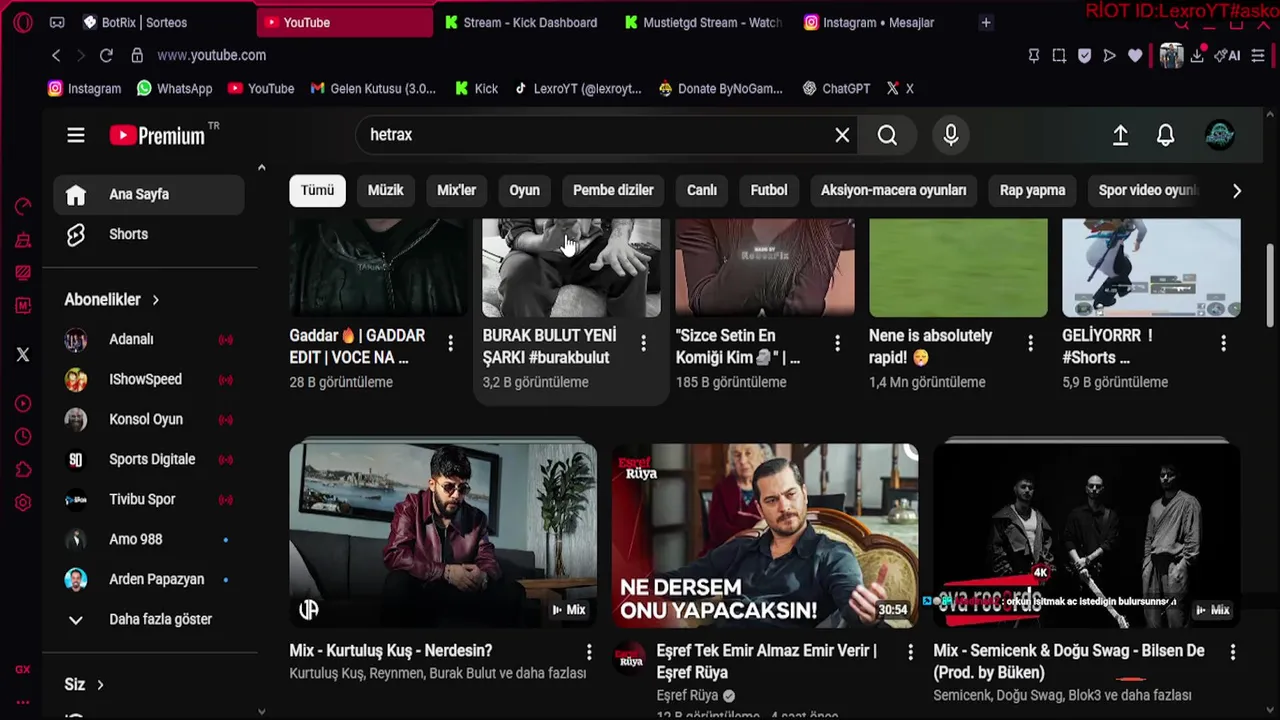Open options for Kurtuluş Kuş mix
The height and width of the screenshot is (720, 1280).
[x=589, y=652]
